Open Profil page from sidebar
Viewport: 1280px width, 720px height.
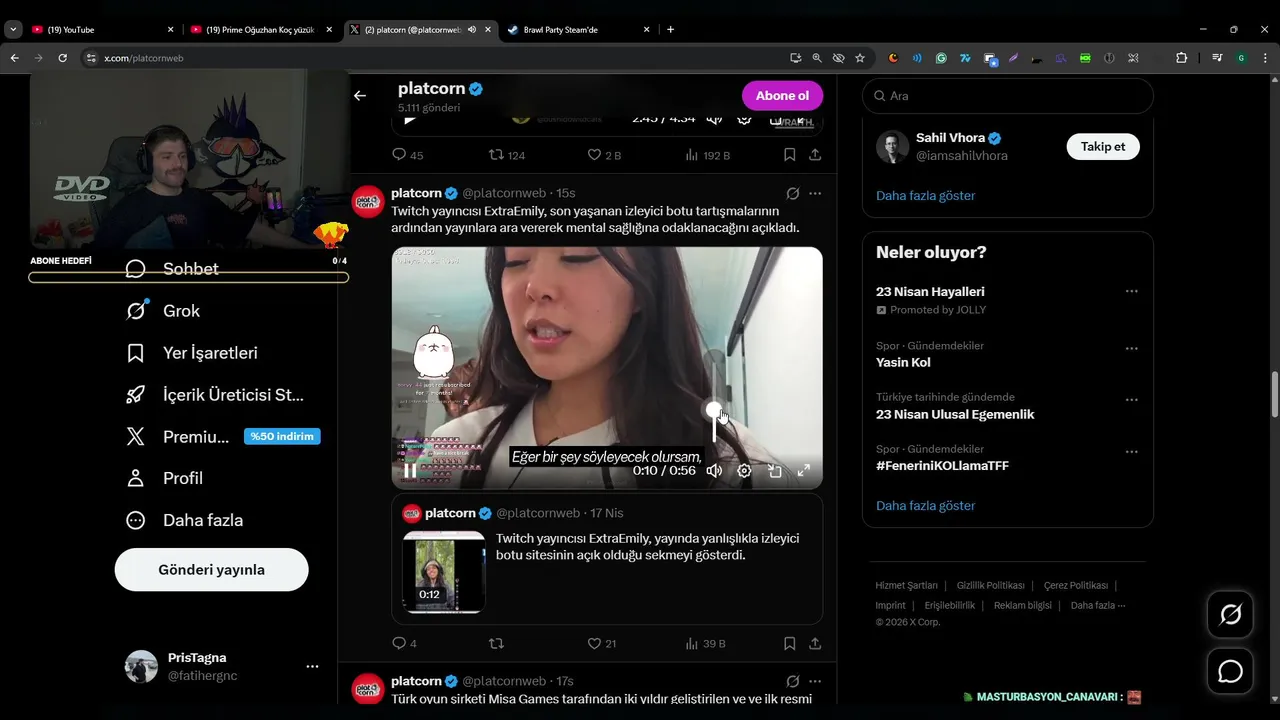click(165, 478)
